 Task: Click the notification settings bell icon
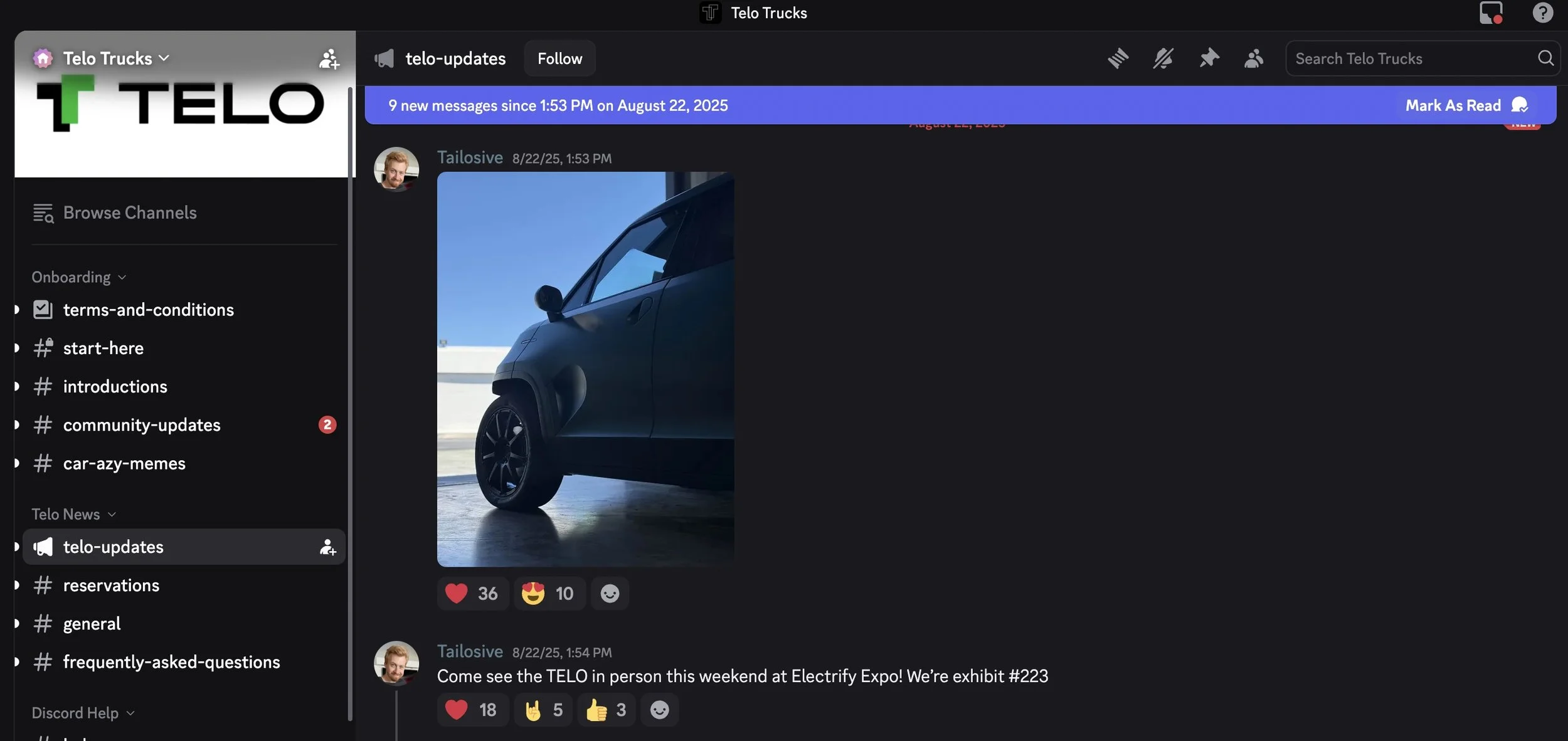(1163, 58)
